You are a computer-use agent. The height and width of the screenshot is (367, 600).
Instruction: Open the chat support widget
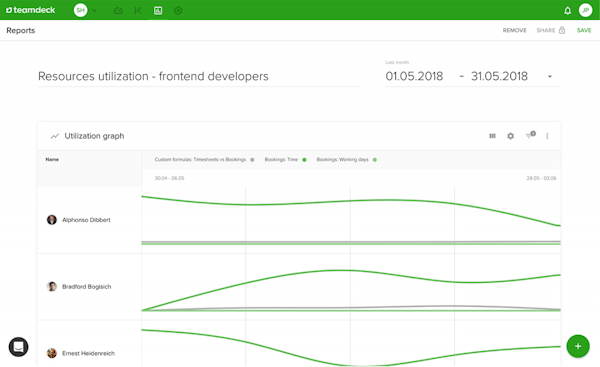[18, 347]
